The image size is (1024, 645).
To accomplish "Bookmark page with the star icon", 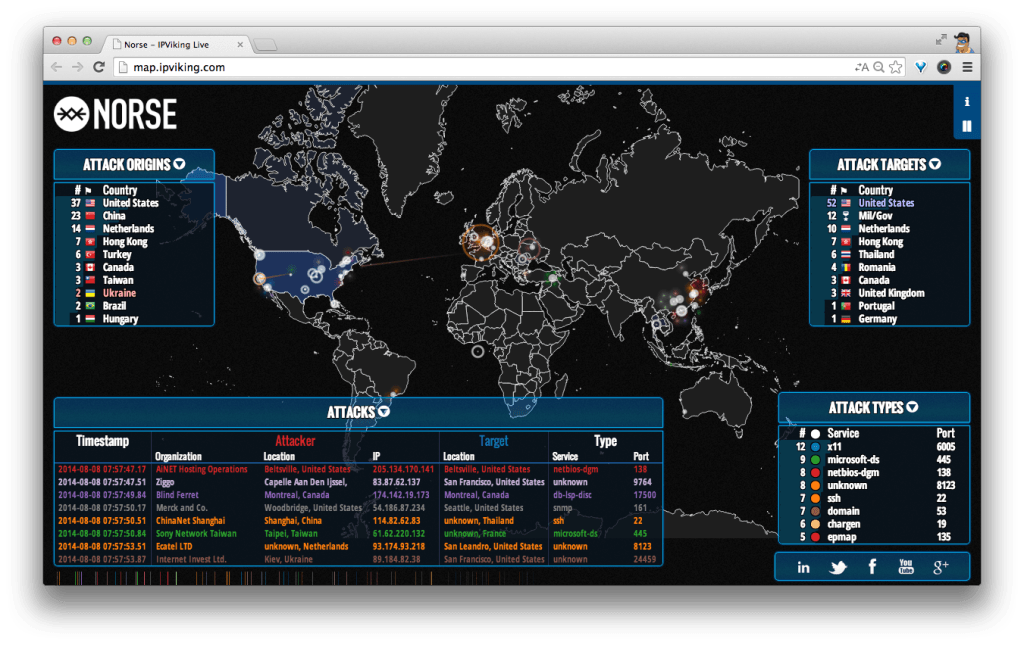I will 896,67.
